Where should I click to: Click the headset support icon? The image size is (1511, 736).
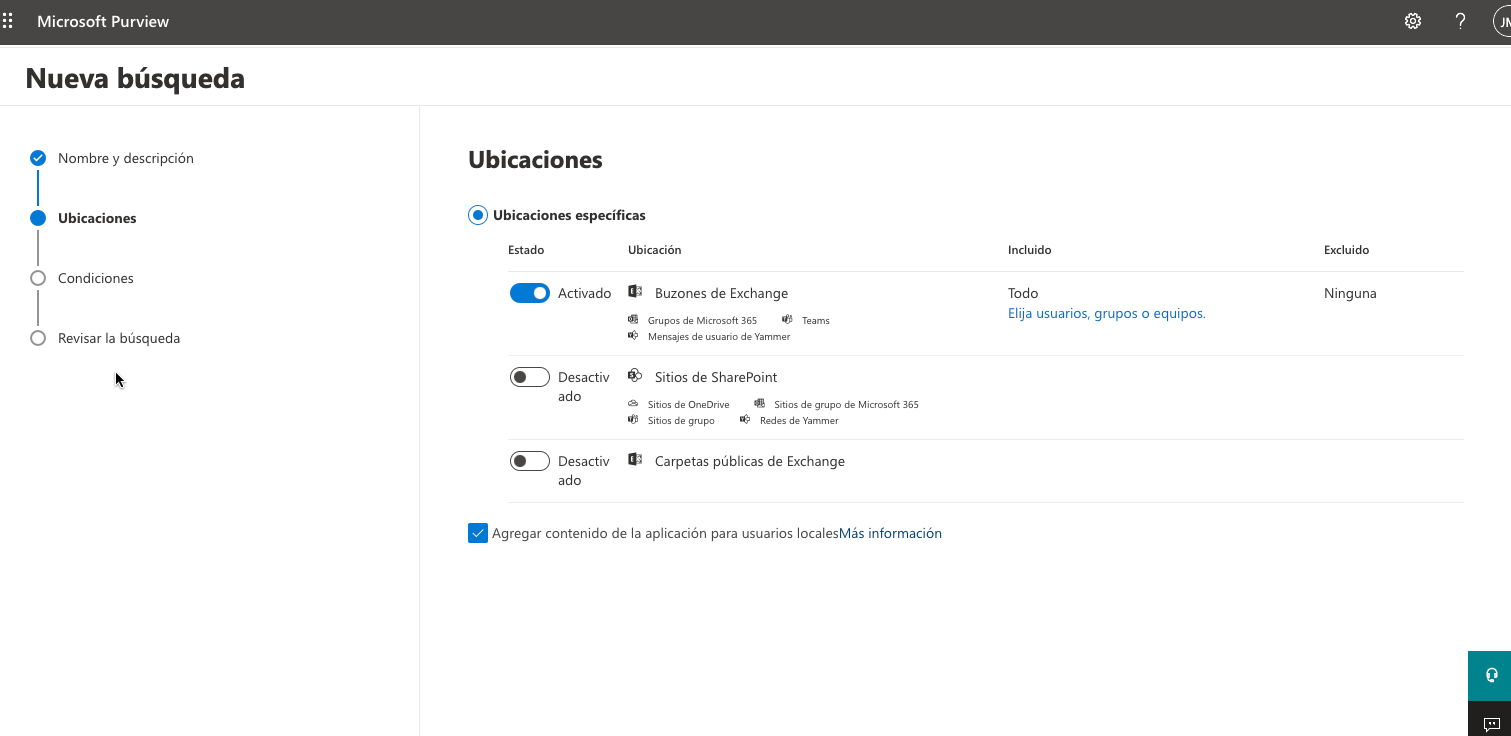point(1490,675)
